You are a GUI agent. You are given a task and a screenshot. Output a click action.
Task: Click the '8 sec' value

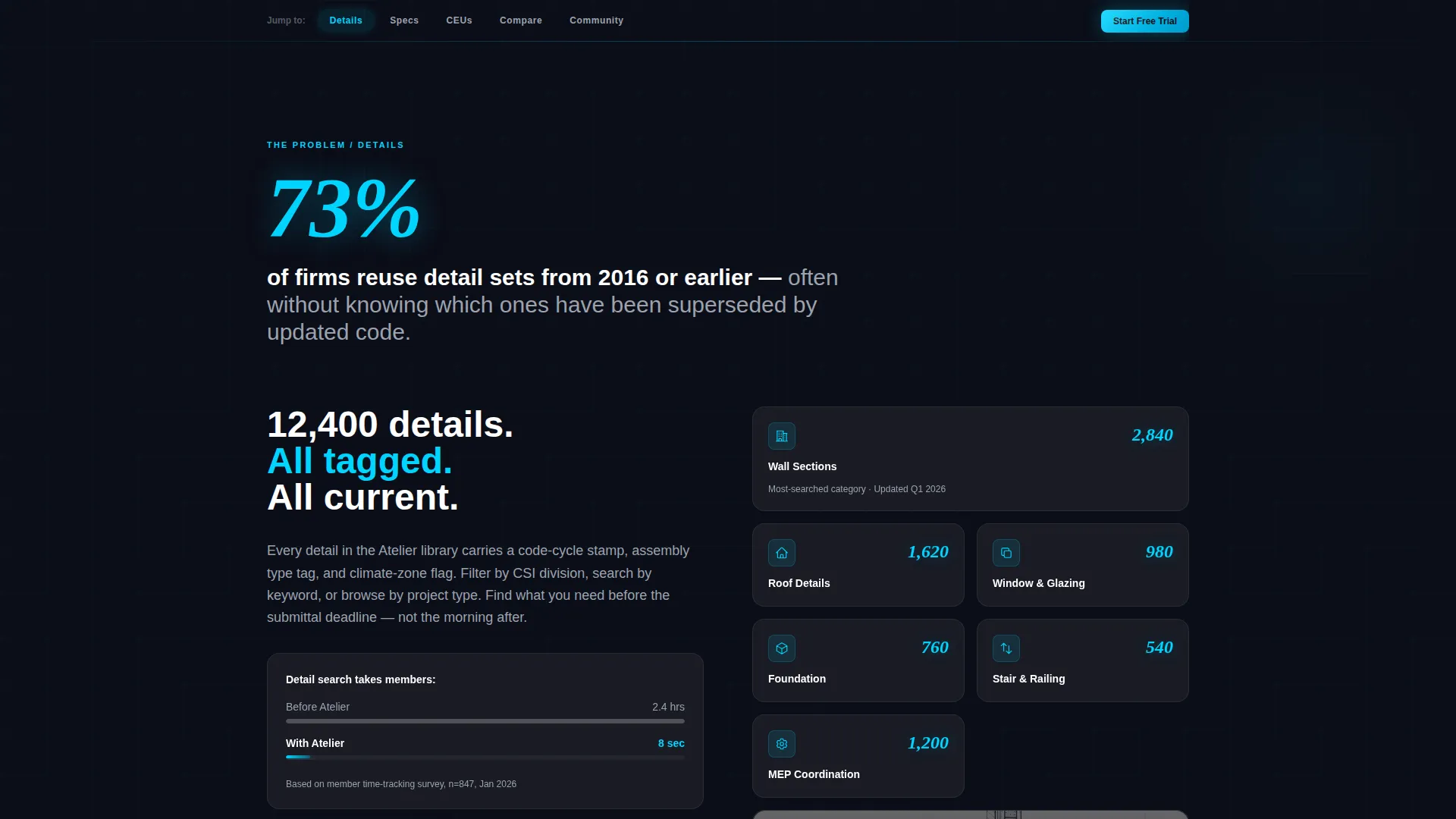pos(671,743)
